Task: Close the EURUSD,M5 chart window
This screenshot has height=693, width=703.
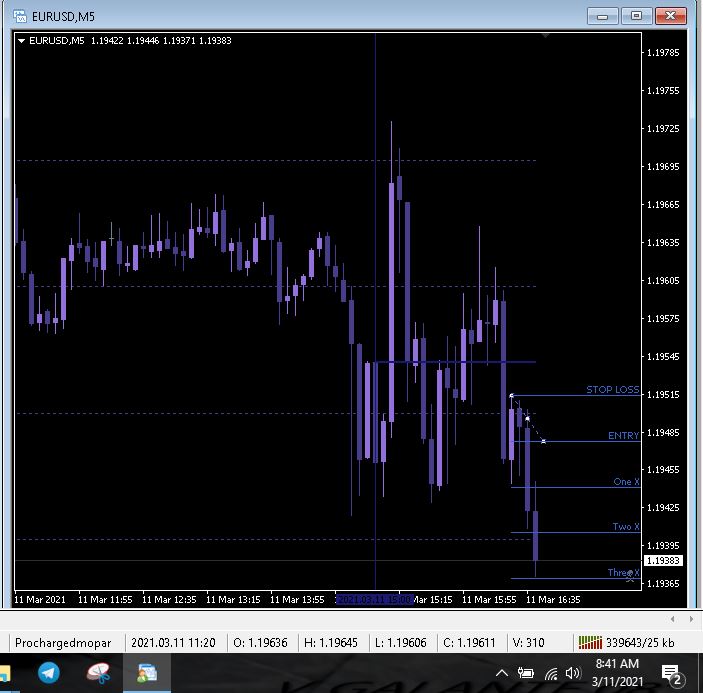Action: [x=671, y=17]
